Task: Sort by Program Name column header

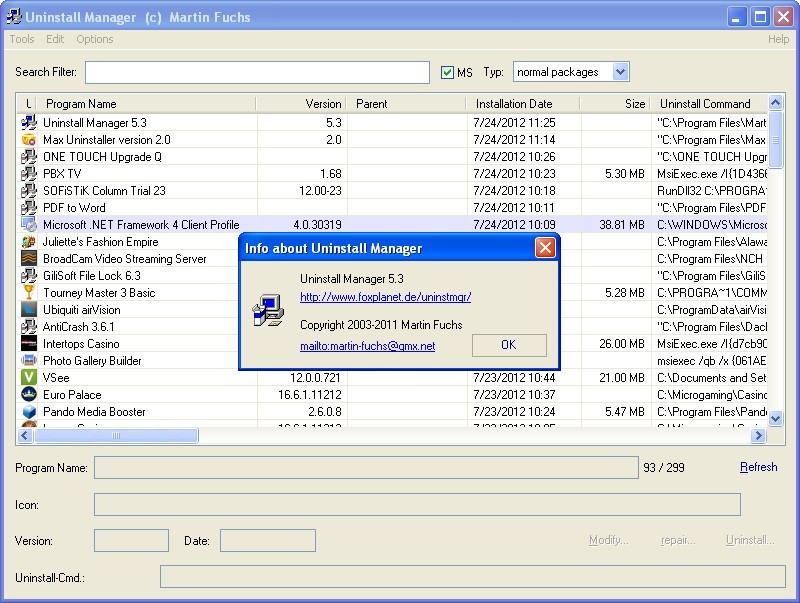Action: pyautogui.click(x=146, y=104)
